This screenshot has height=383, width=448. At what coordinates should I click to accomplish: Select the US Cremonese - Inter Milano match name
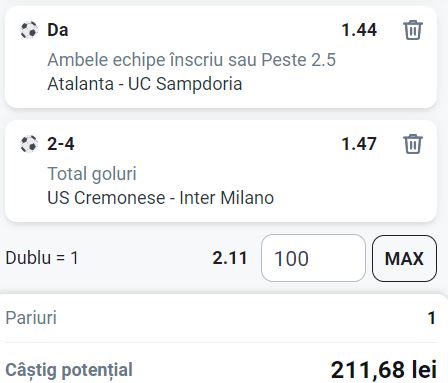[x=161, y=198]
